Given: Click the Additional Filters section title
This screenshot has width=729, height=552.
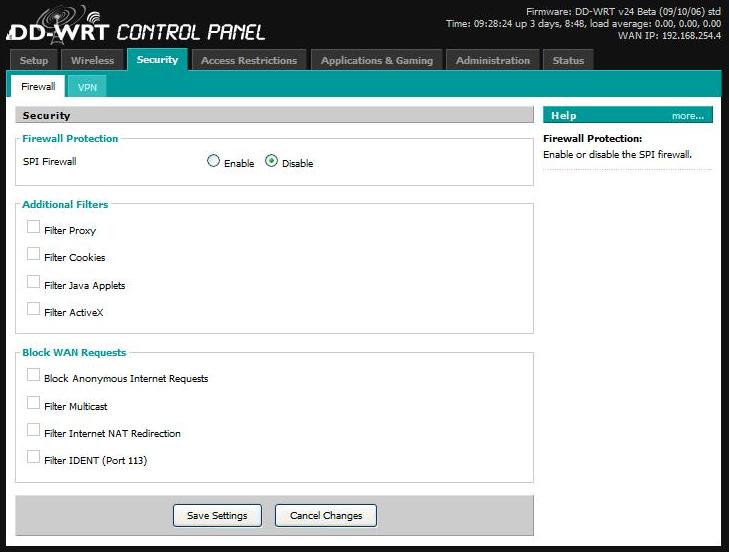Looking at the screenshot, I should click(x=65, y=205).
